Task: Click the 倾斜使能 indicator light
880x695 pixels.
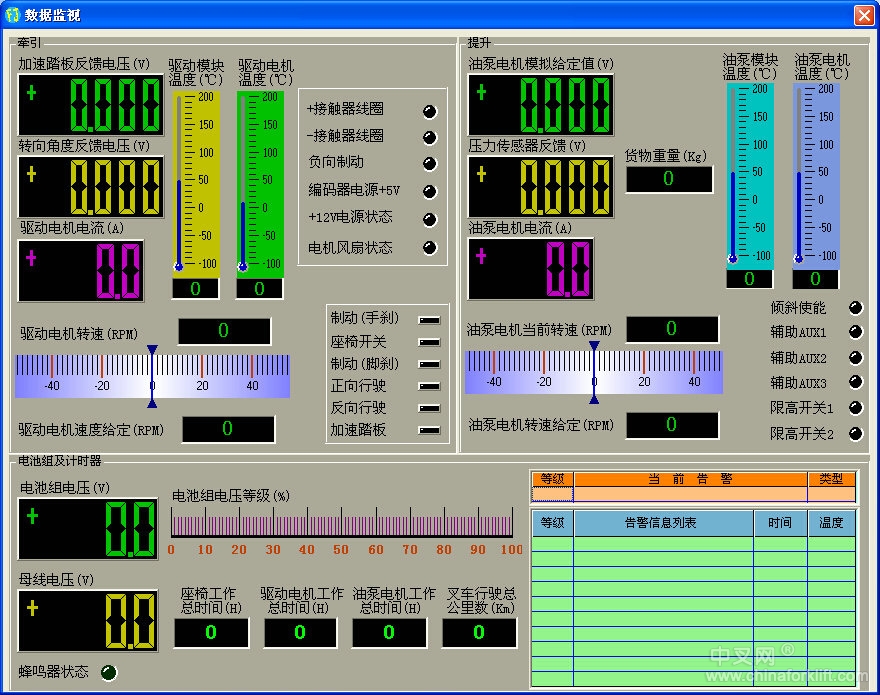Action: pos(856,308)
